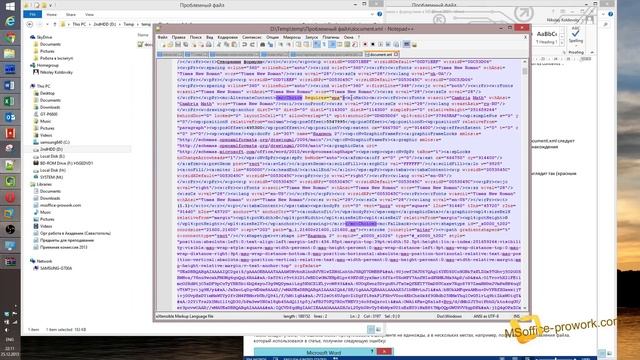Click Close document icon in Notepad++ toolbar
Screen dimensions: 640x360
point(194,44)
